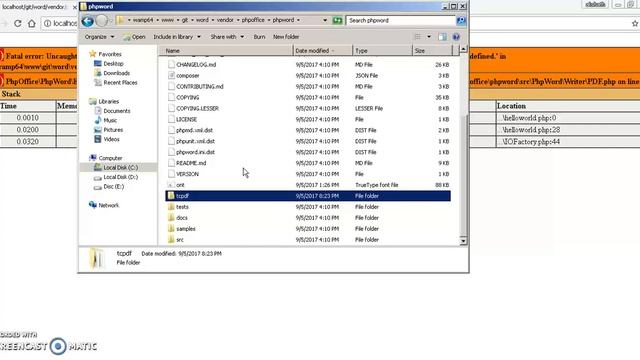640x360 pixels.
Task: Select the tests folder icon
Action: click(171, 207)
